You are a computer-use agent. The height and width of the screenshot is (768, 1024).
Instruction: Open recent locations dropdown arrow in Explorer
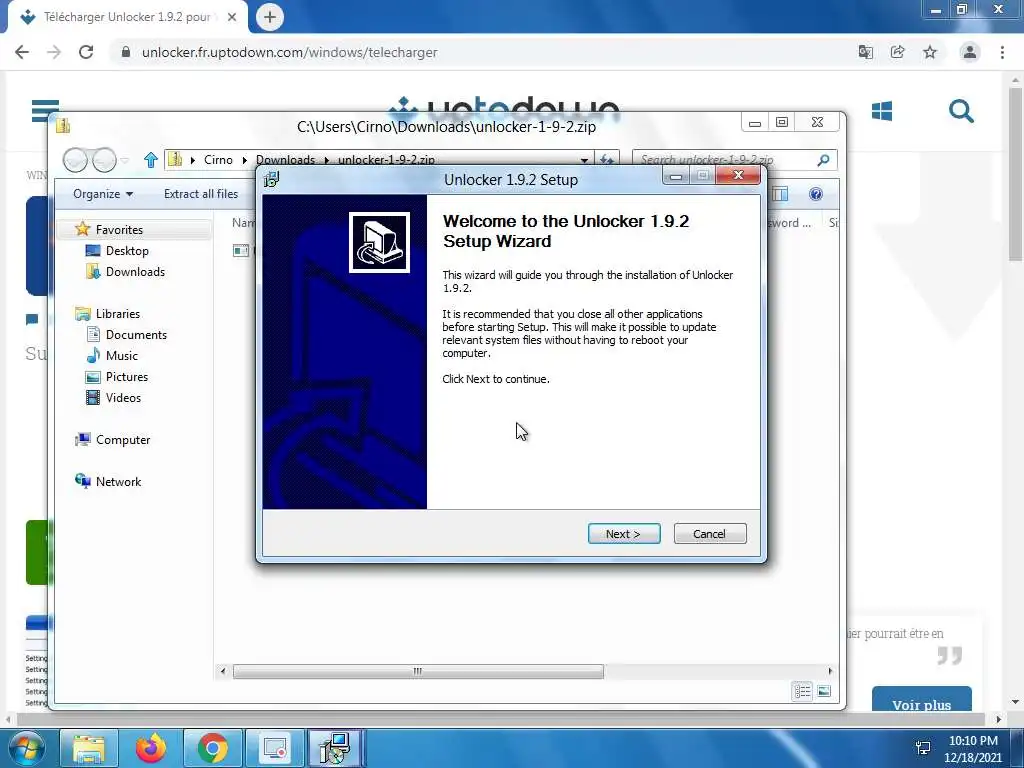125,160
